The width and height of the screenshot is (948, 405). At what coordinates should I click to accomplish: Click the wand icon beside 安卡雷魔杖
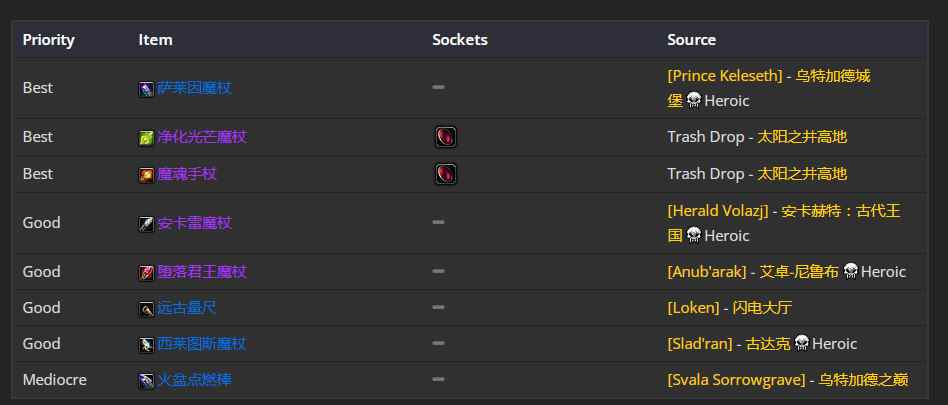point(146,224)
